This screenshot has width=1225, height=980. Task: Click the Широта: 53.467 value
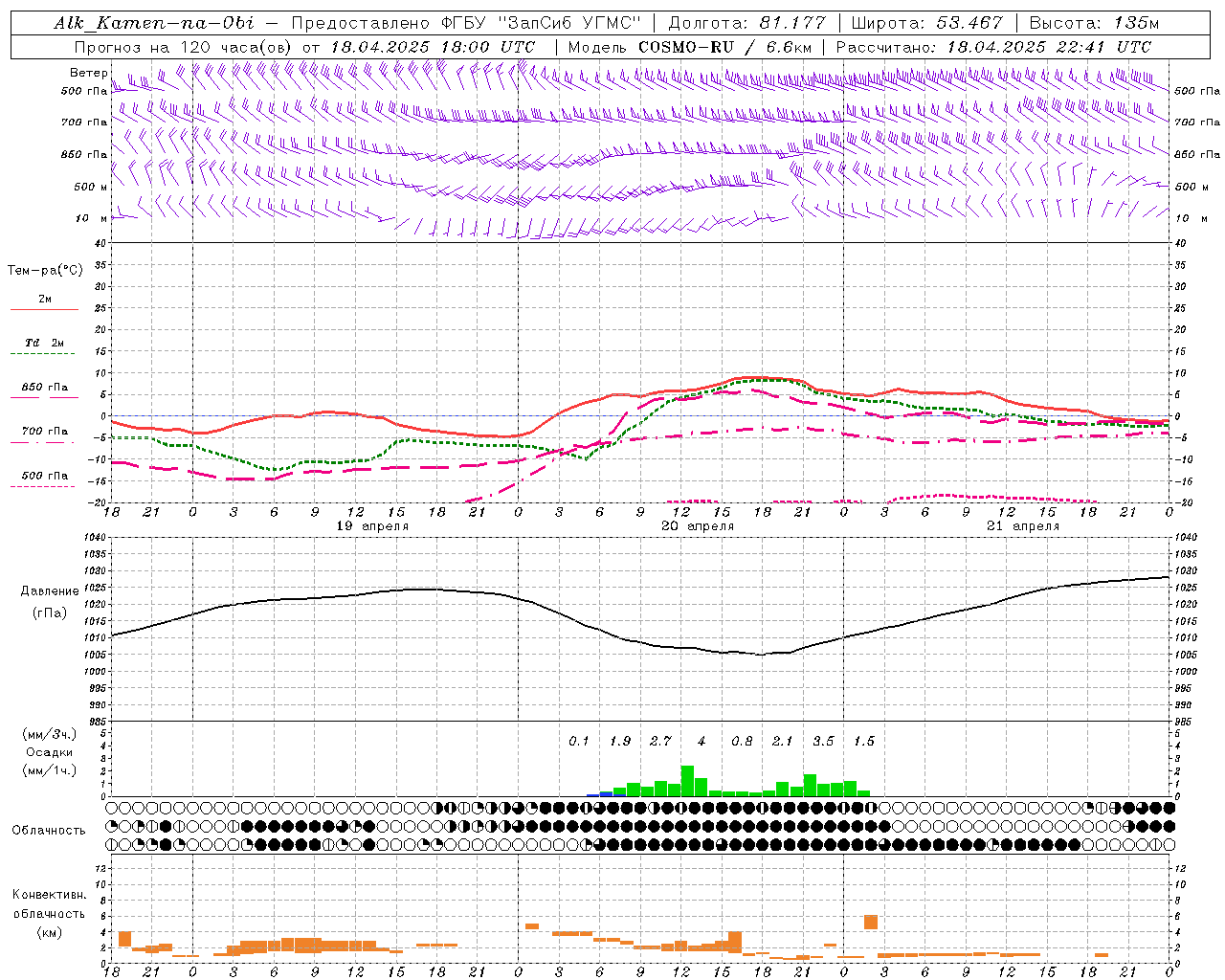[x=926, y=23]
